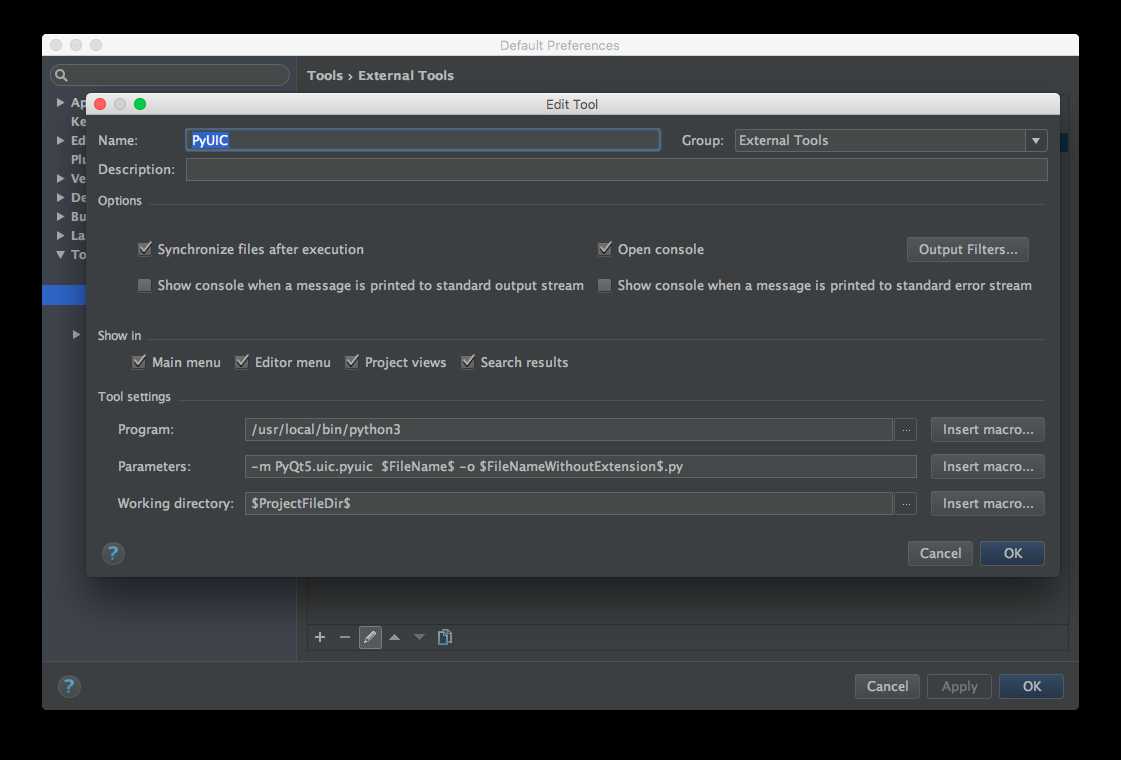Collapse the To... tree node arrow

tap(61, 255)
